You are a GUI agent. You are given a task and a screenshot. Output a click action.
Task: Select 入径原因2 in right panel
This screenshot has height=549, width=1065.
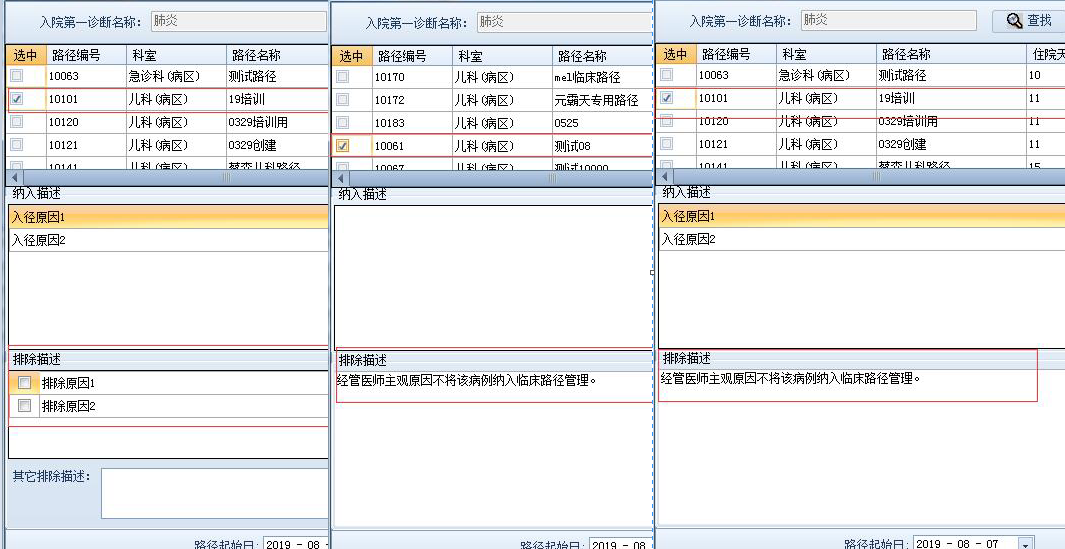coord(861,238)
